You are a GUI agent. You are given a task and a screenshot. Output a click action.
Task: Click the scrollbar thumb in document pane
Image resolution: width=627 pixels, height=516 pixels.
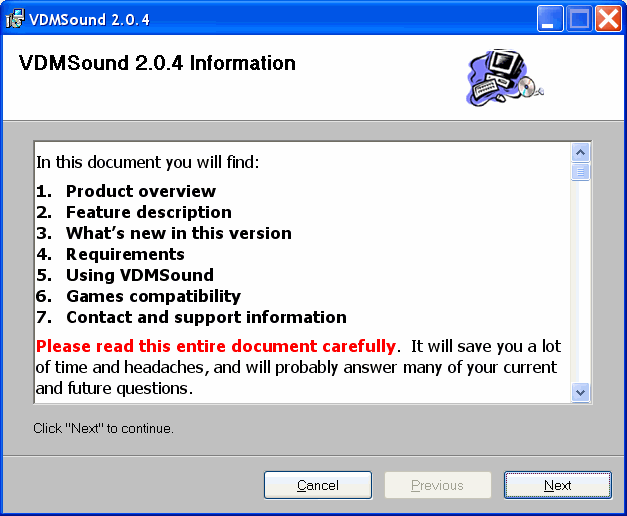[x=581, y=172]
